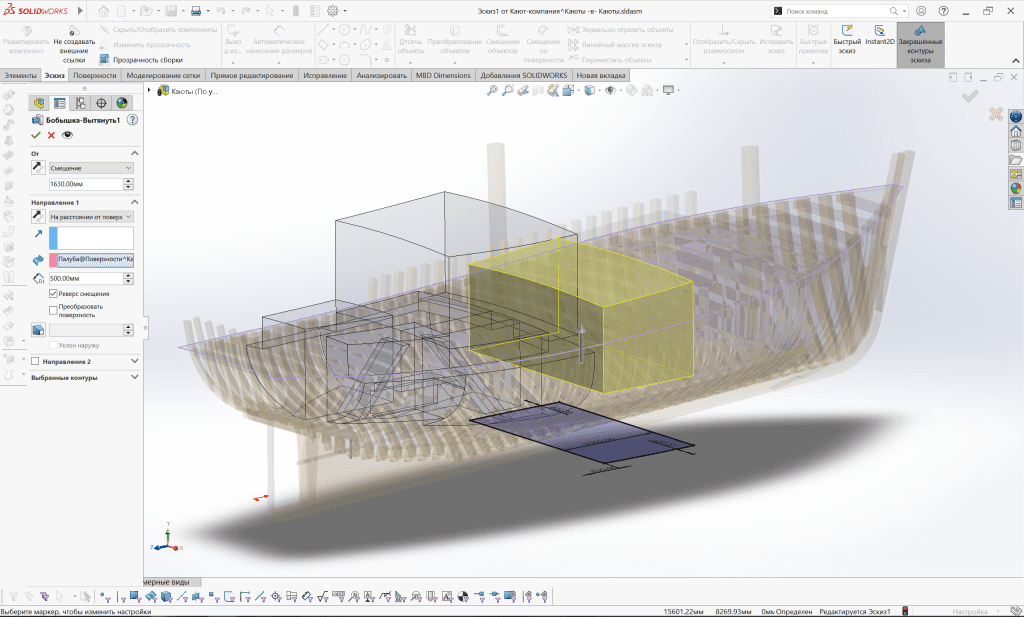
Task: Open the ConfigurationManager tab icon
Action: point(80,103)
